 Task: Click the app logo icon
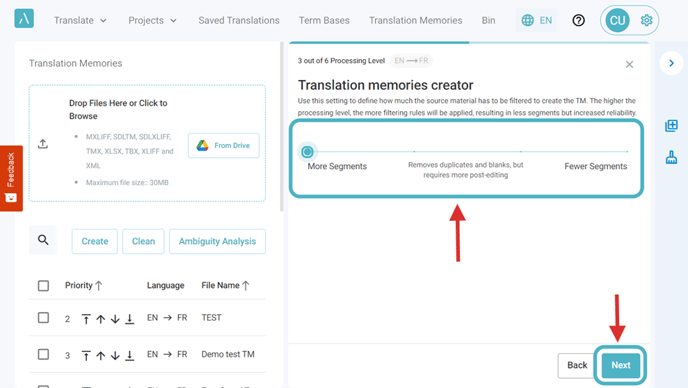24,18
